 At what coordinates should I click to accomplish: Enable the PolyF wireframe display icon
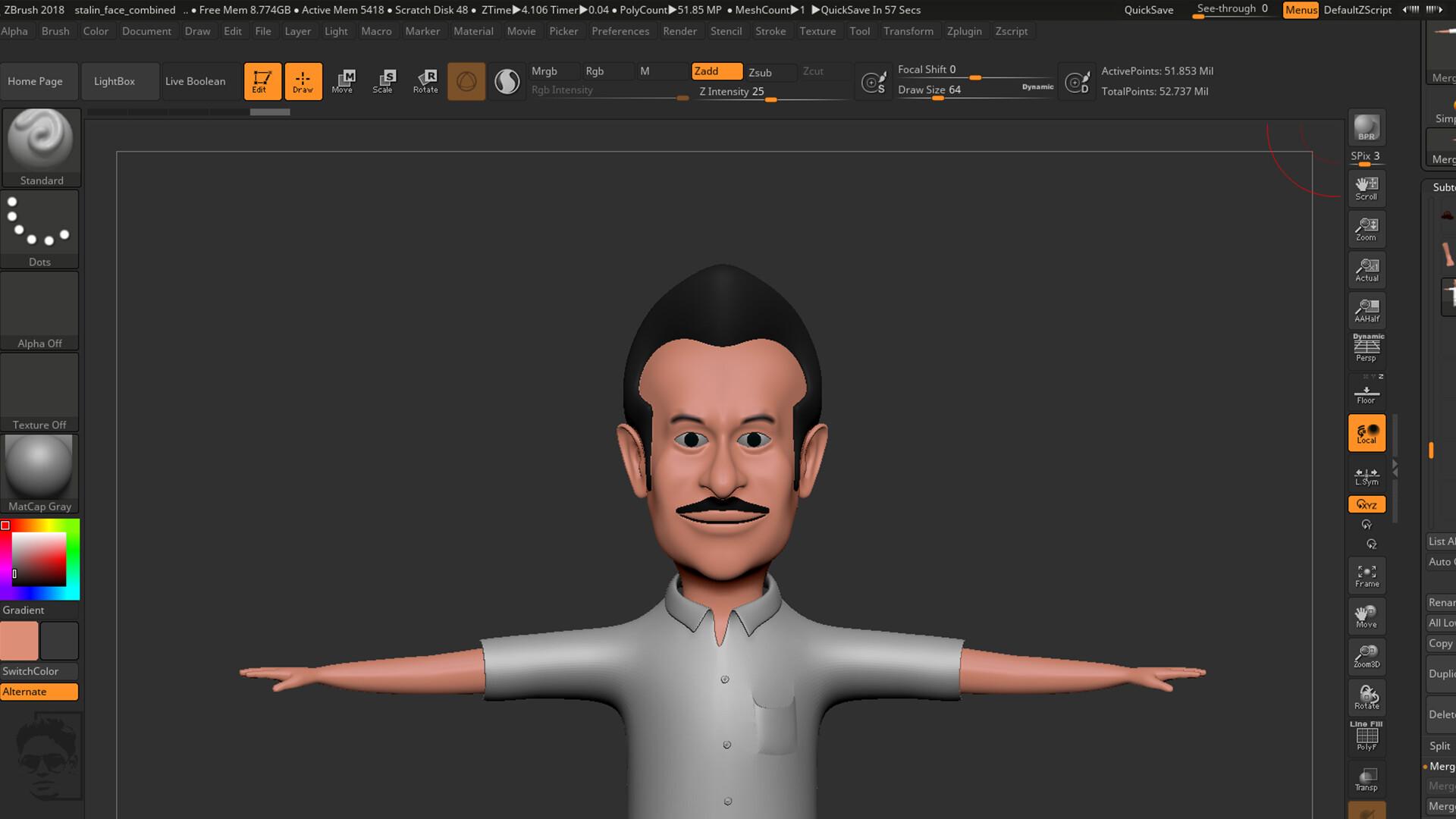(x=1366, y=738)
